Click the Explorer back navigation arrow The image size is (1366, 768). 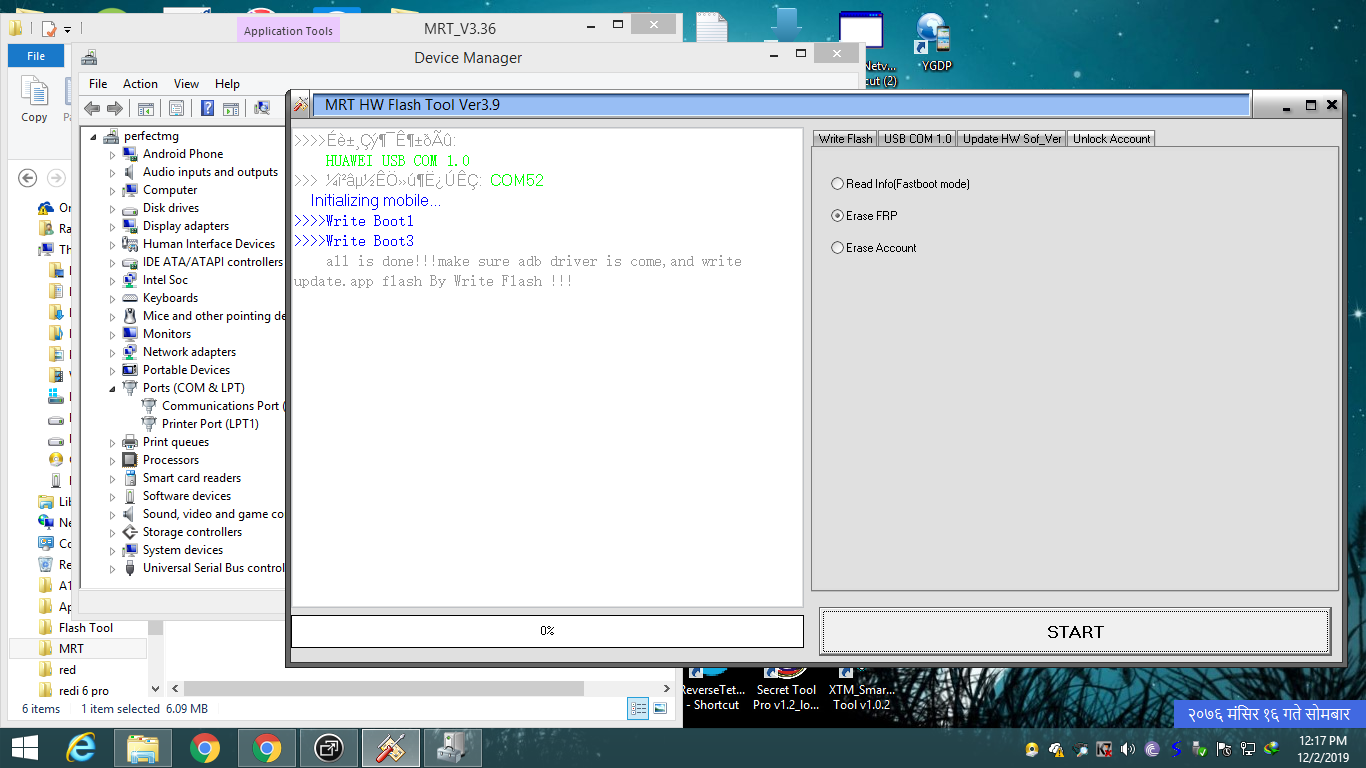(28, 178)
